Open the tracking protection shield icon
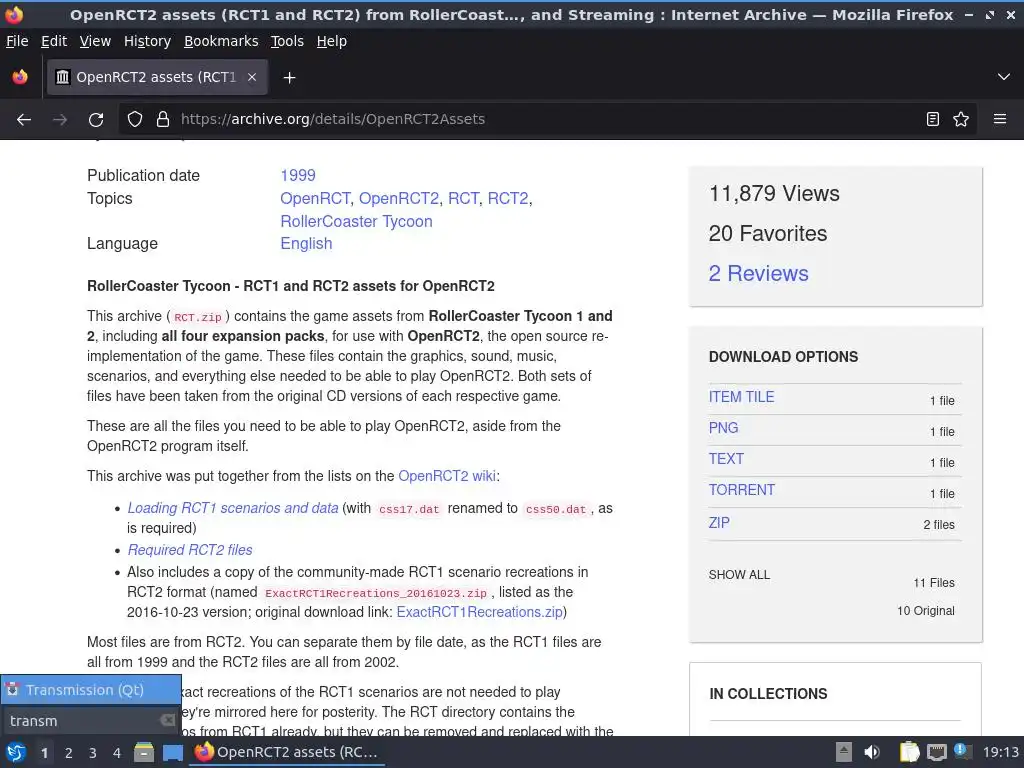 135,120
